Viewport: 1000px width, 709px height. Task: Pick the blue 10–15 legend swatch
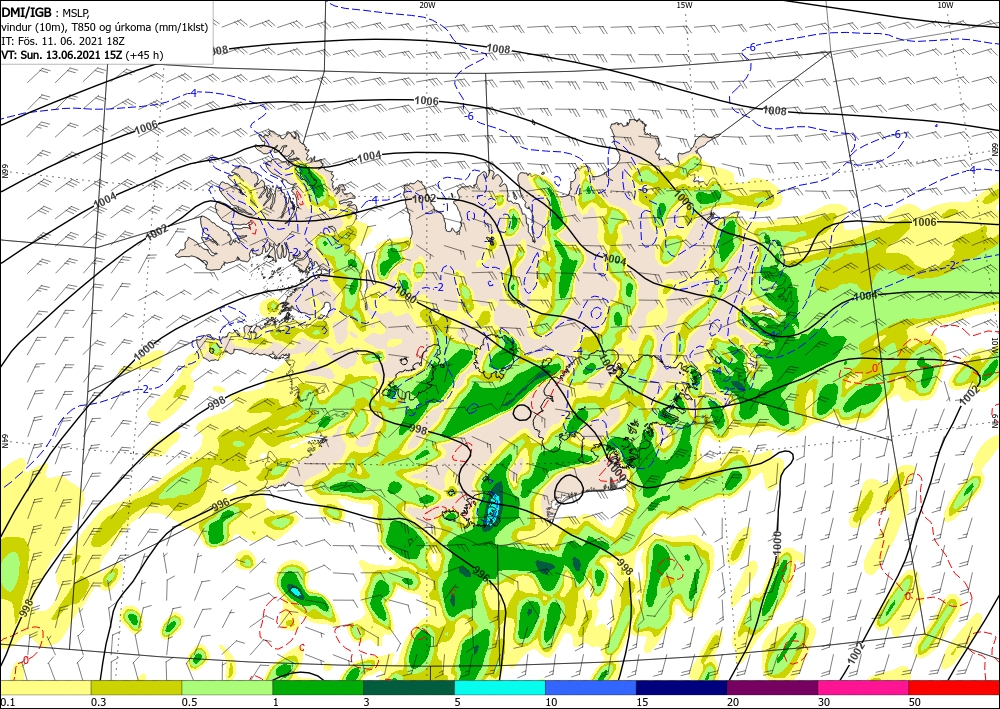tap(591, 687)
